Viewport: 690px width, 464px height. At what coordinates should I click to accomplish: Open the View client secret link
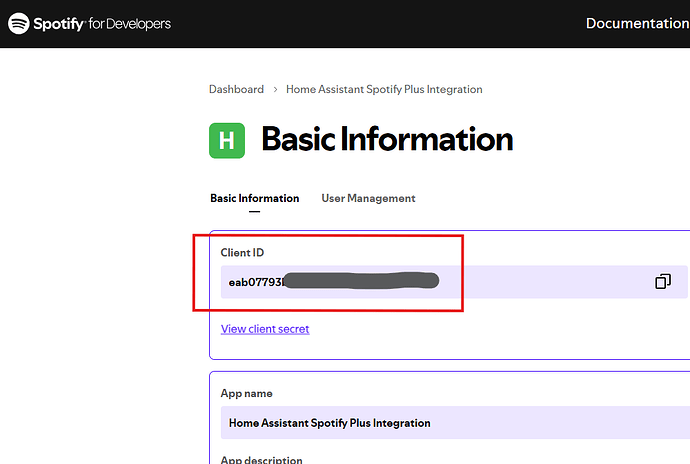pos(265,329)
